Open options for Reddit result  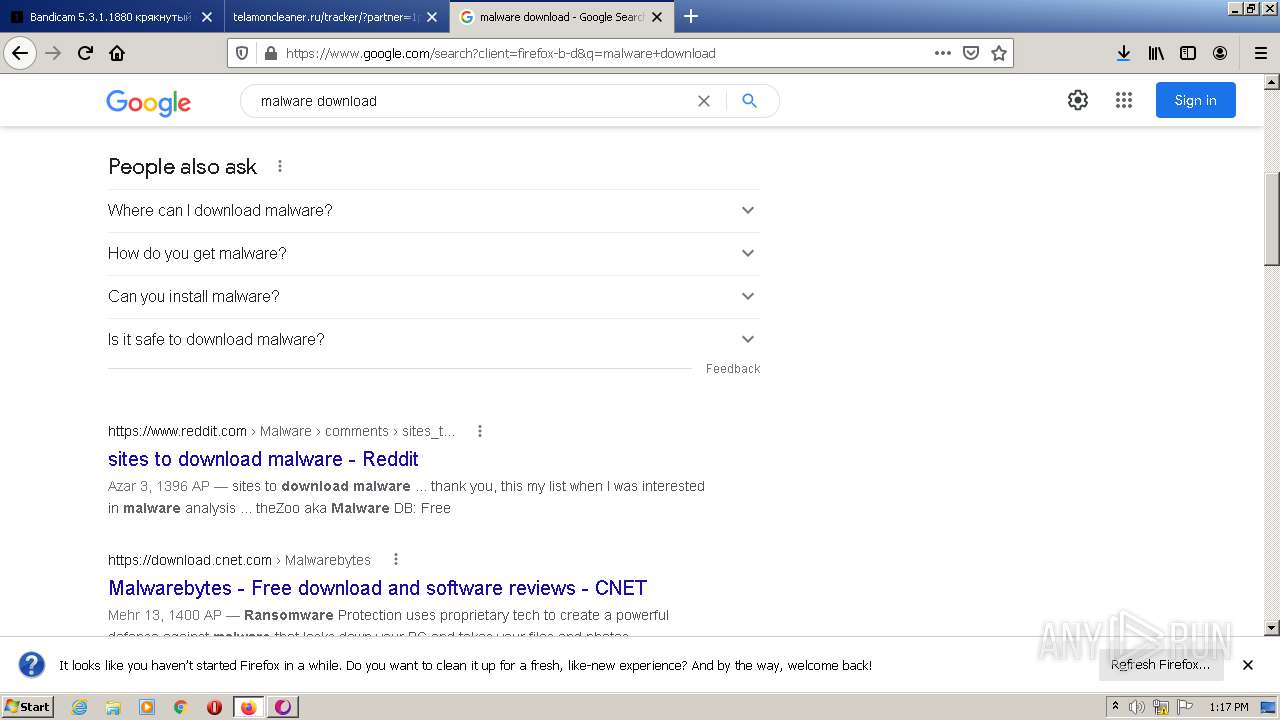[480, 431]
